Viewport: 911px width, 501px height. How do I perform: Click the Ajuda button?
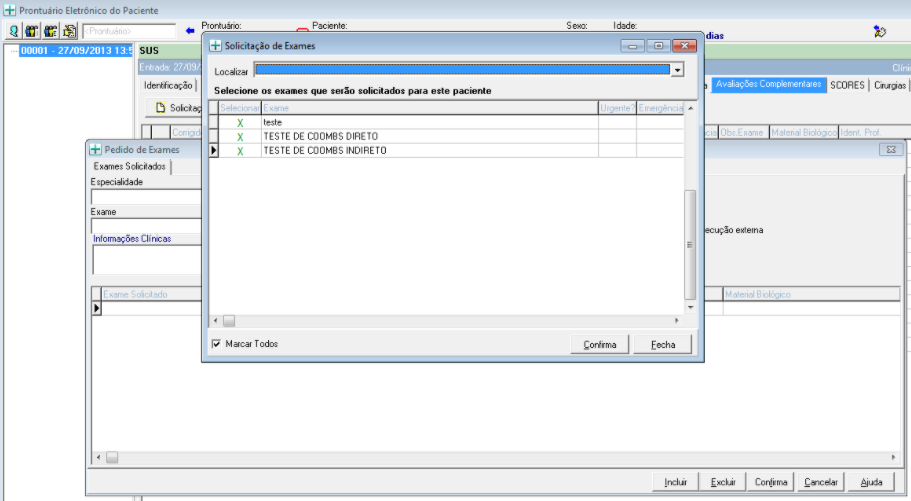pos(871,482)
